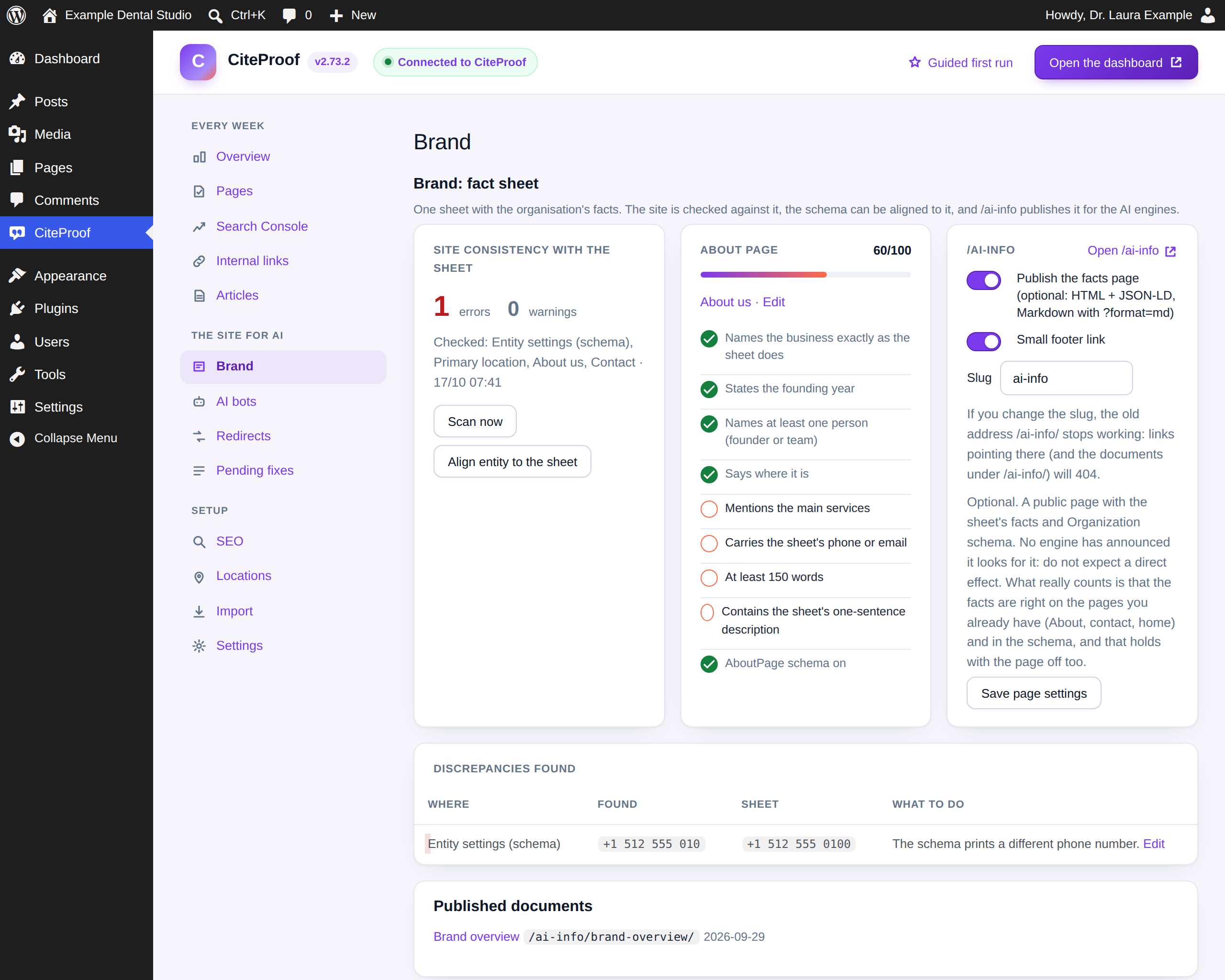The width and height of the screenshot is (1225, 980).
Task: Toggle the Small footer link switch
Action: (983, 342)
